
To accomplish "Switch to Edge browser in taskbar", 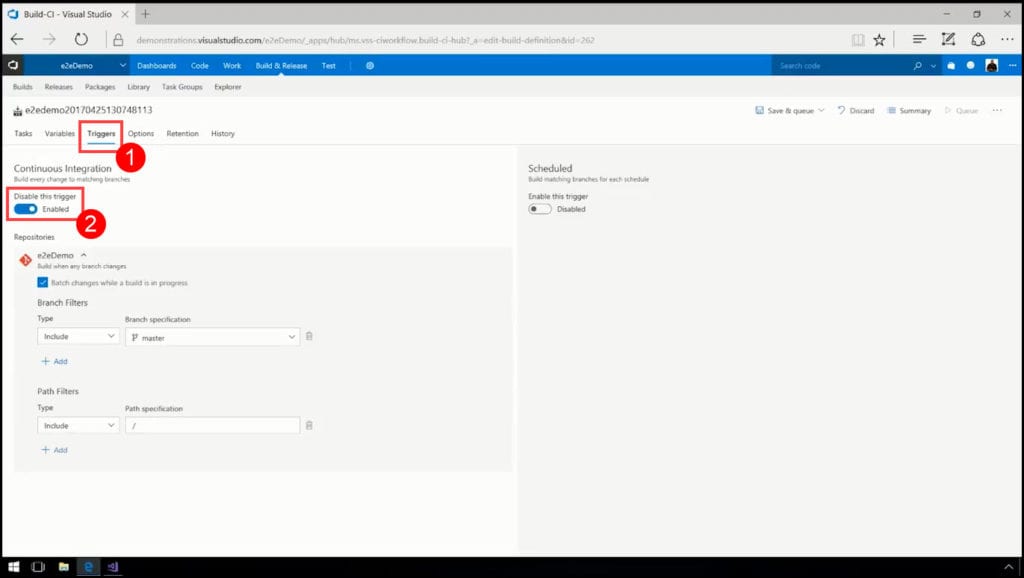I will (88, 566).
